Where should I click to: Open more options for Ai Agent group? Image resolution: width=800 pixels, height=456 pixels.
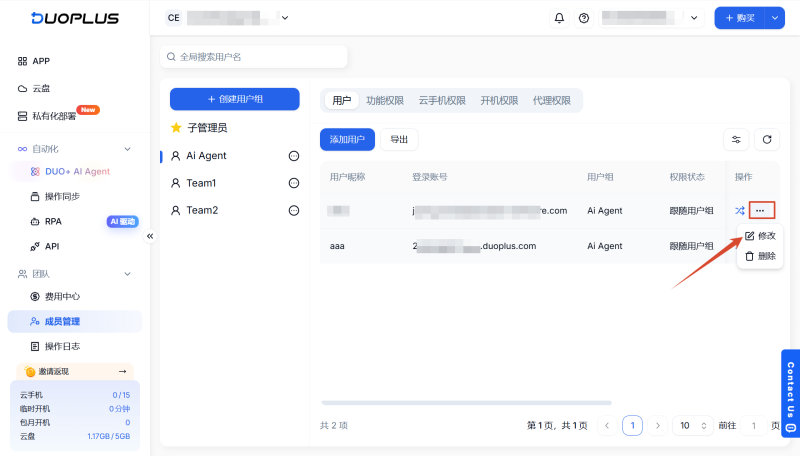tap(294, 156)
